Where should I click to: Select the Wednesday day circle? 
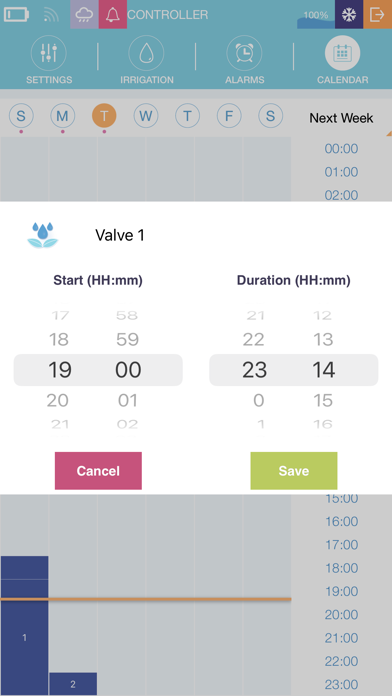146,116
